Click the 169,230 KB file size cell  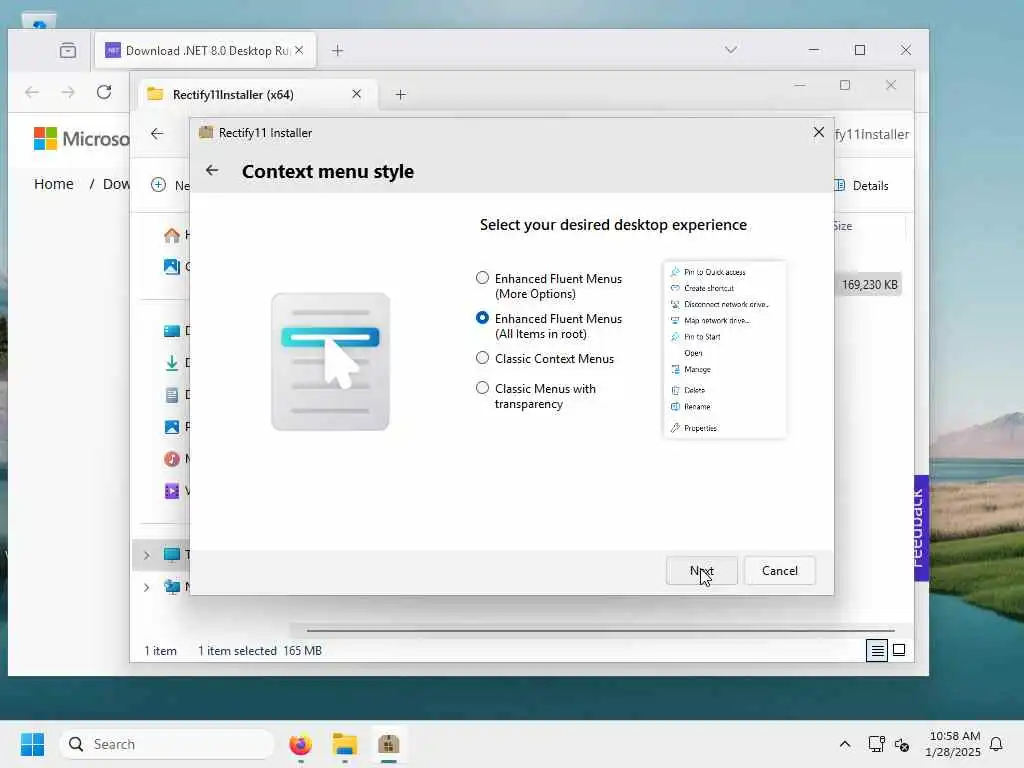tap(869, 285)
